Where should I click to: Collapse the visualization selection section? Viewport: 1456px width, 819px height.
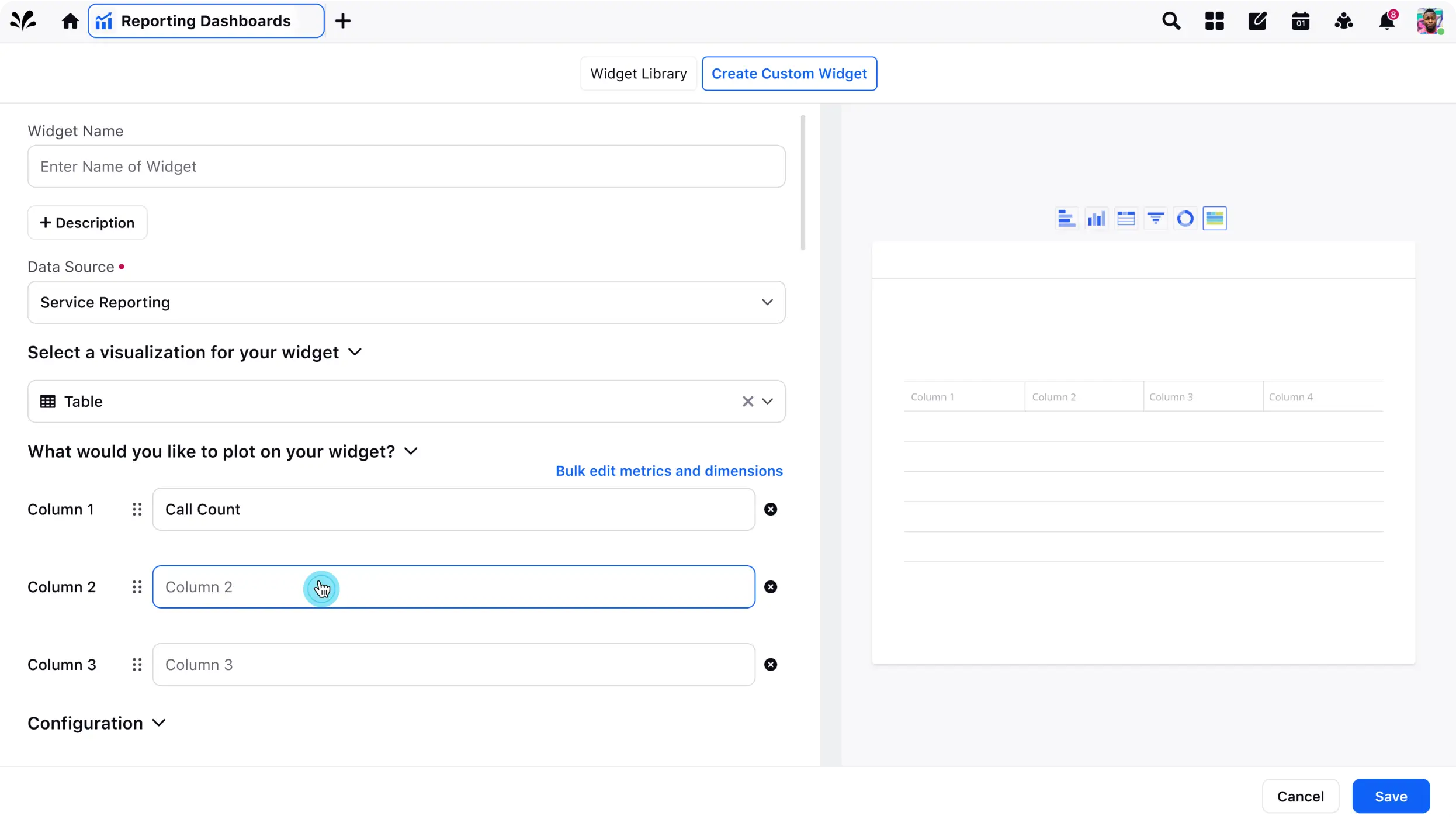(355, 352)
